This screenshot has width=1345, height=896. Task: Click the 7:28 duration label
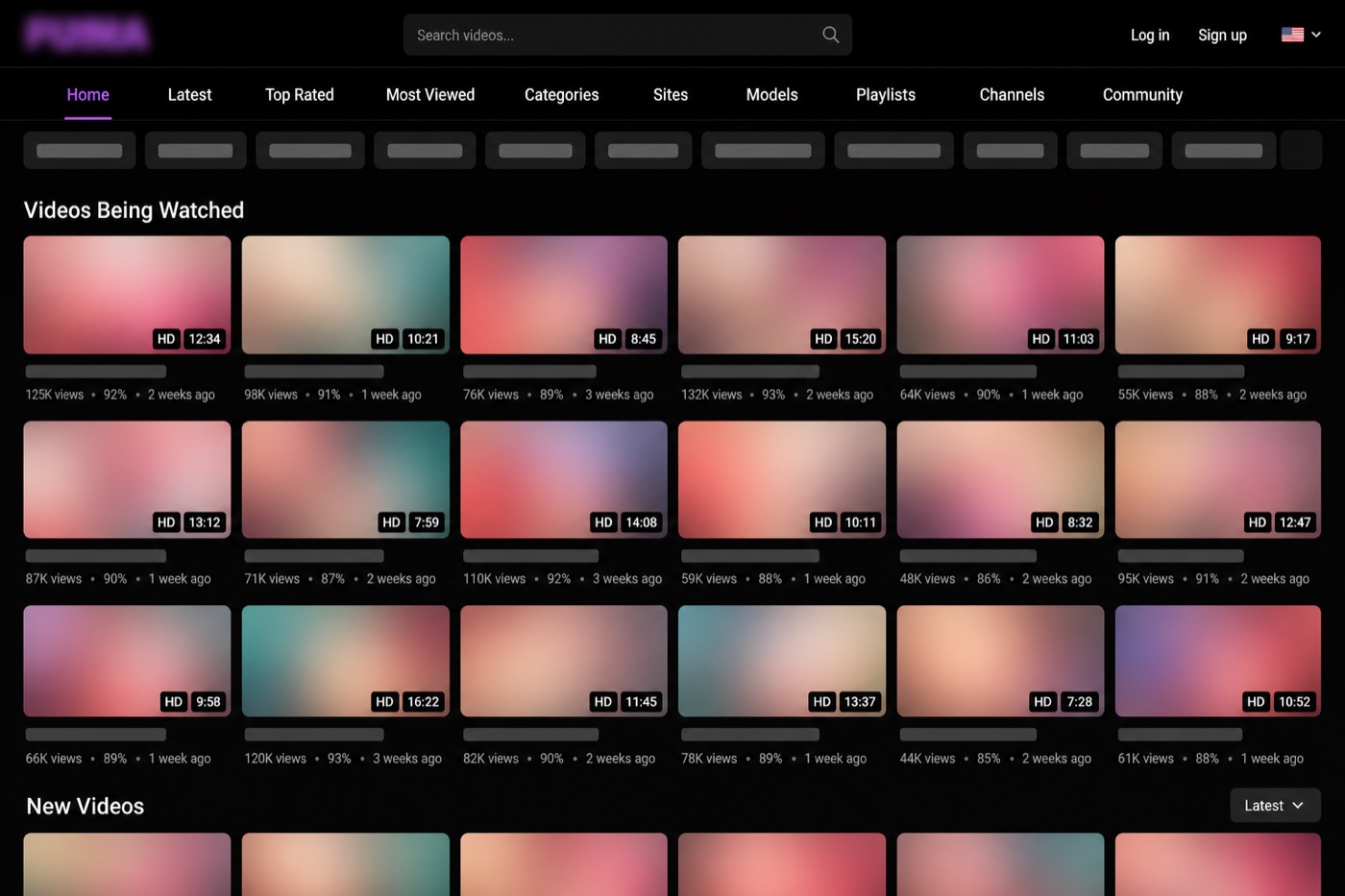point(1080,702)
